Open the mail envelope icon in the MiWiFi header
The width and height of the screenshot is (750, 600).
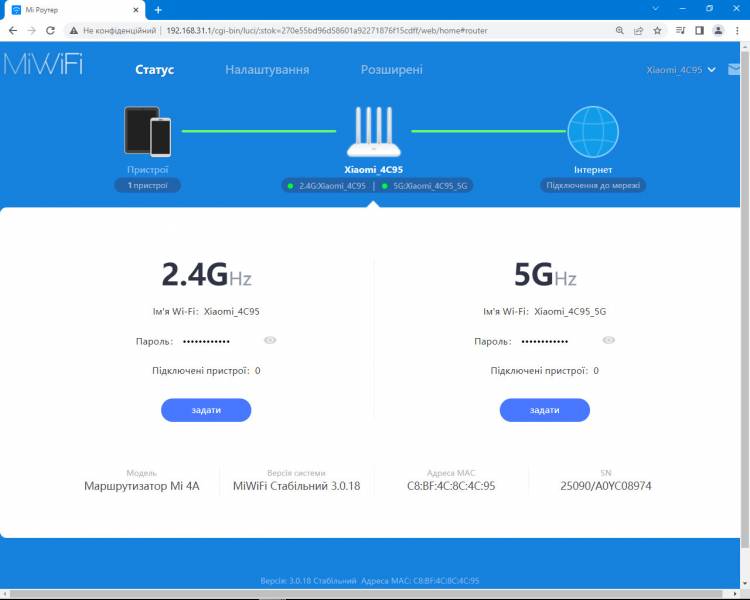coord(734,69)
